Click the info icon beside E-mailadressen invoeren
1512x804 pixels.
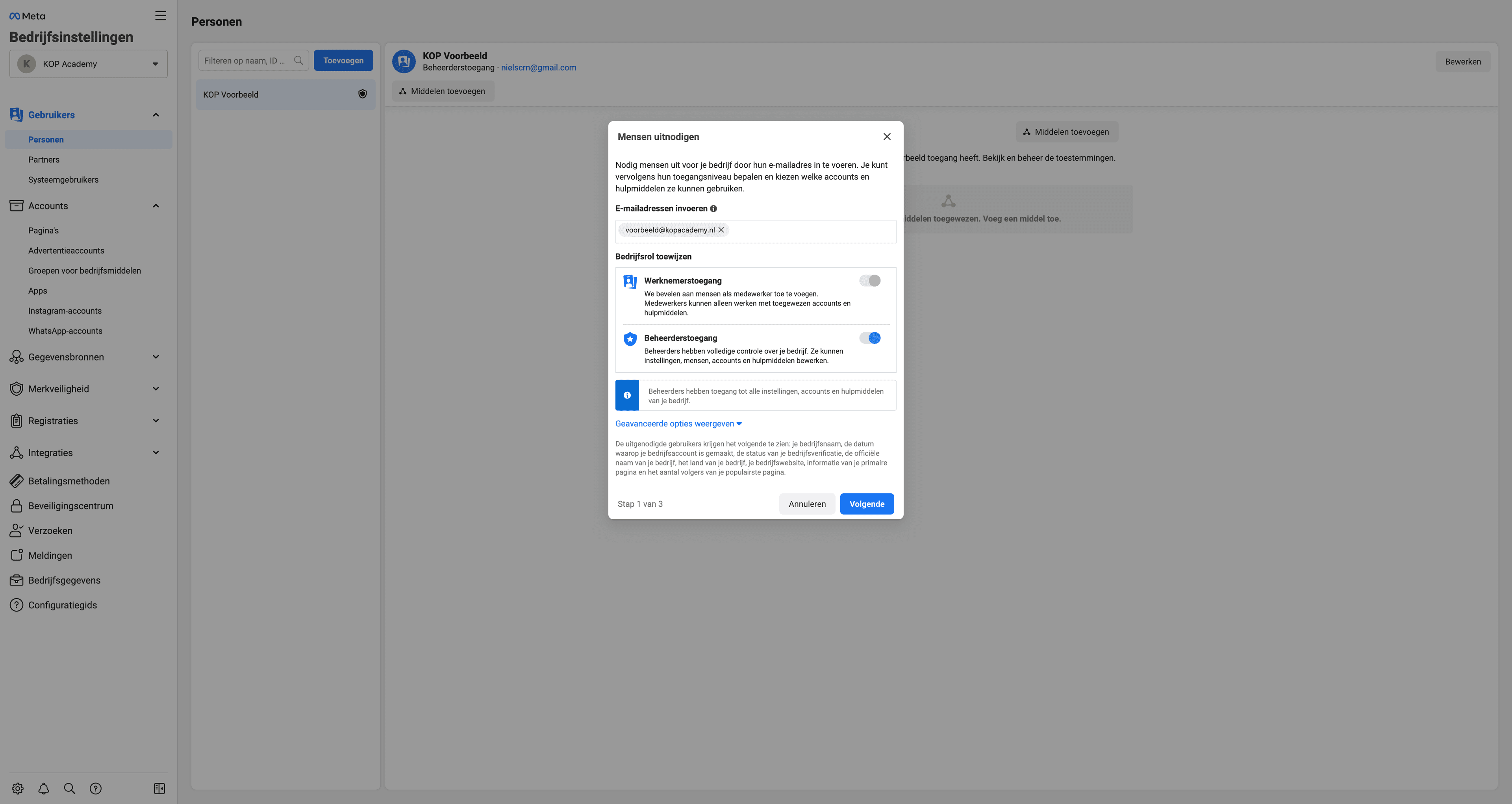click(x=713, y=208)
